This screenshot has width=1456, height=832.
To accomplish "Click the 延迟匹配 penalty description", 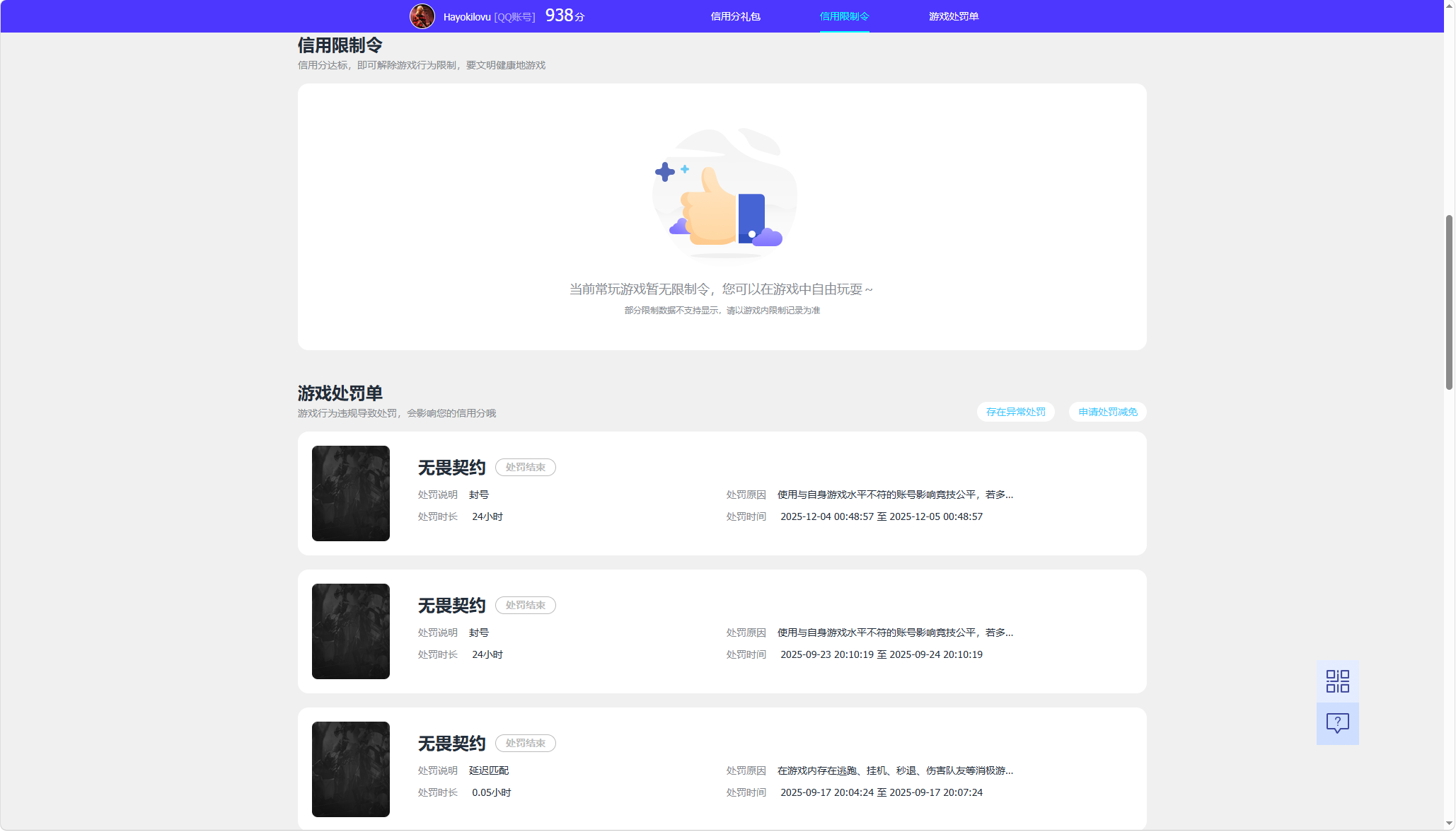I will tap(488, 770).
